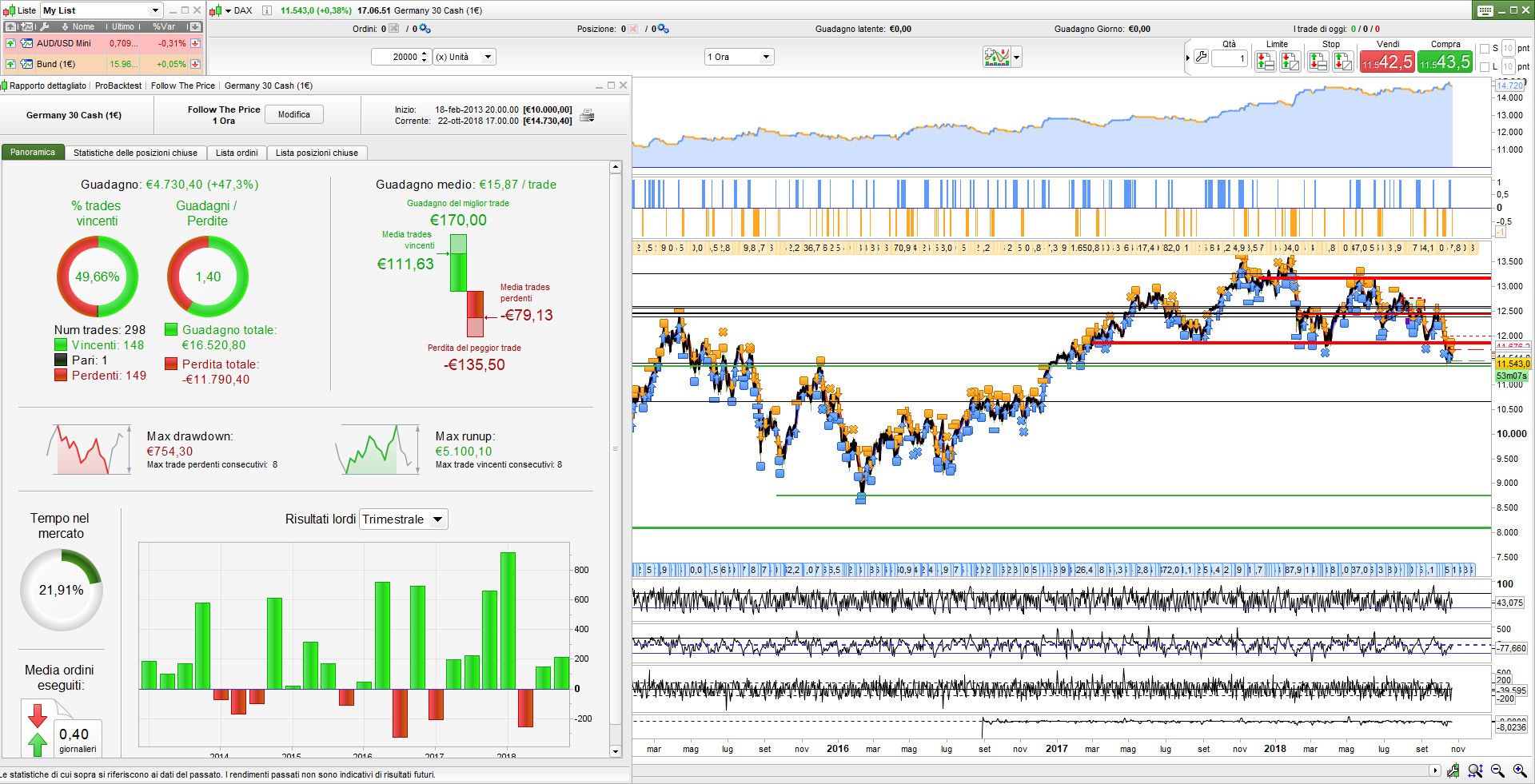
Task: Click the first Stop order icon
Action: coord(1318,61)
